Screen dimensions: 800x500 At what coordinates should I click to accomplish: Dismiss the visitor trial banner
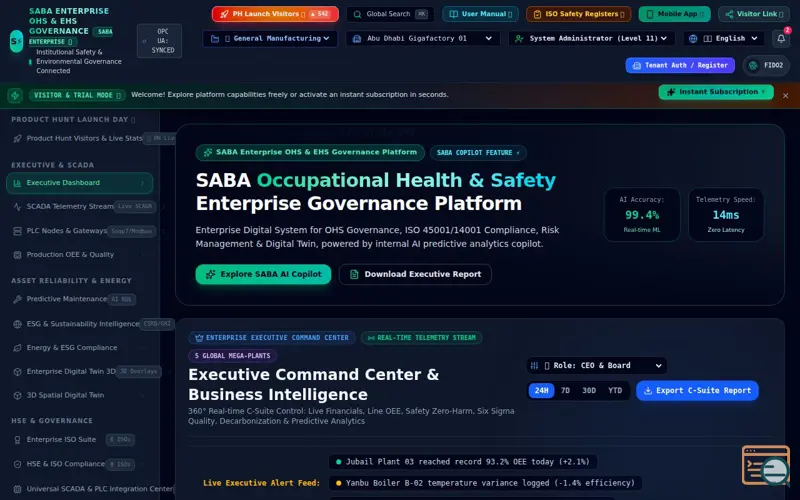[785, 95]
